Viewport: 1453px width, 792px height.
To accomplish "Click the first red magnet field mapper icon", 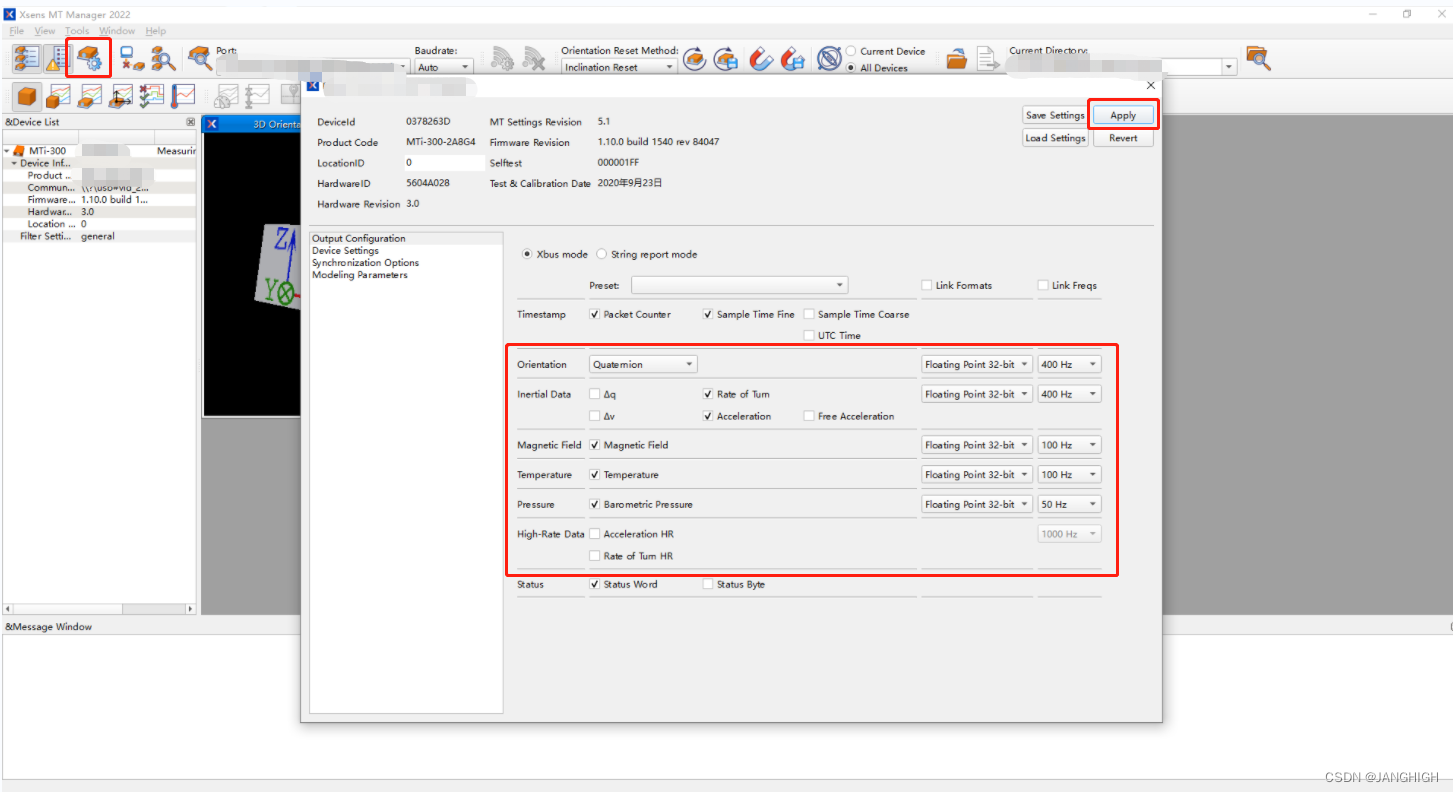I will pyautogui.click(x=762, y=59).
